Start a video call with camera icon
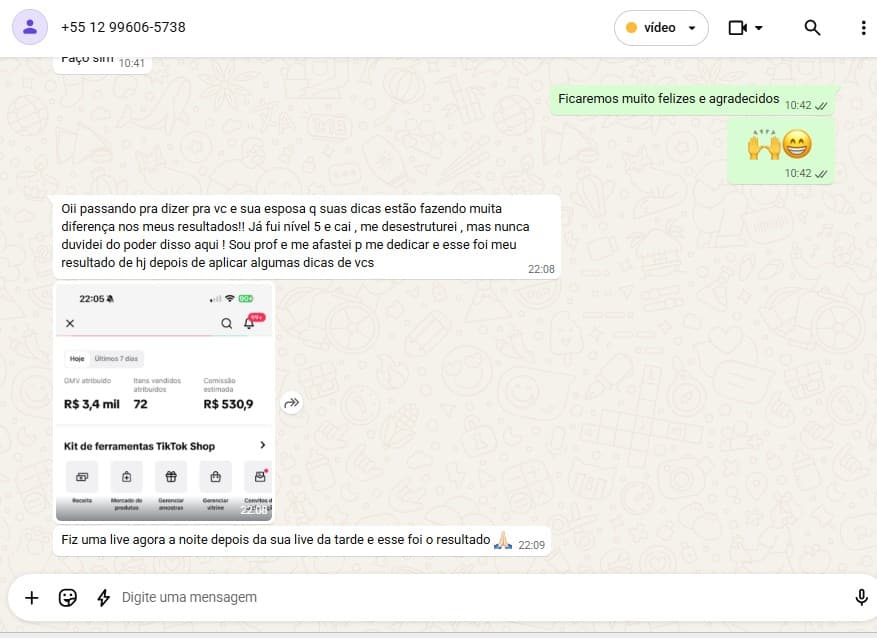 click(x=737, y=27)
